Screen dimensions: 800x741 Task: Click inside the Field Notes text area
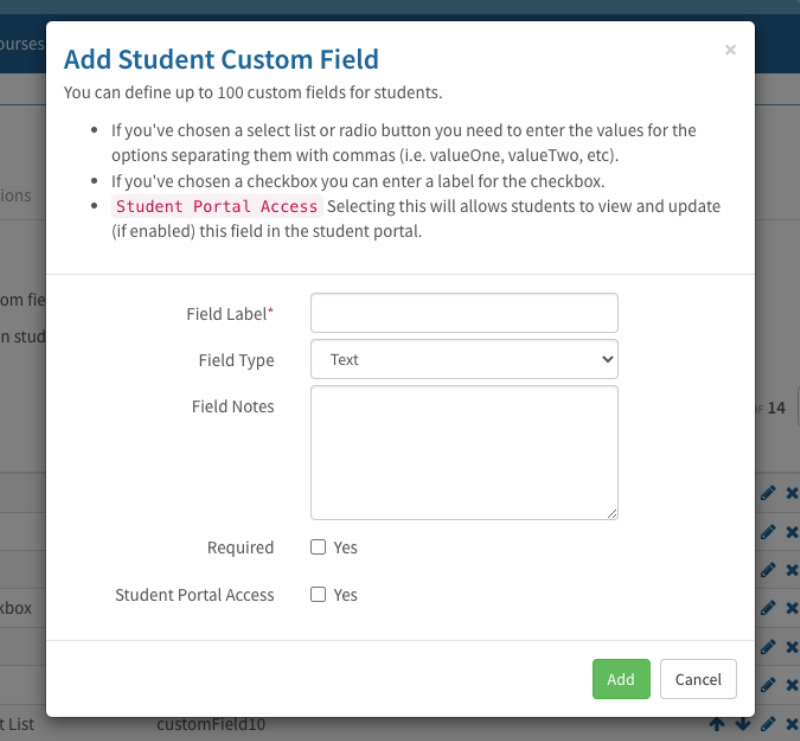pyautogui.click(x=464, y=452)
